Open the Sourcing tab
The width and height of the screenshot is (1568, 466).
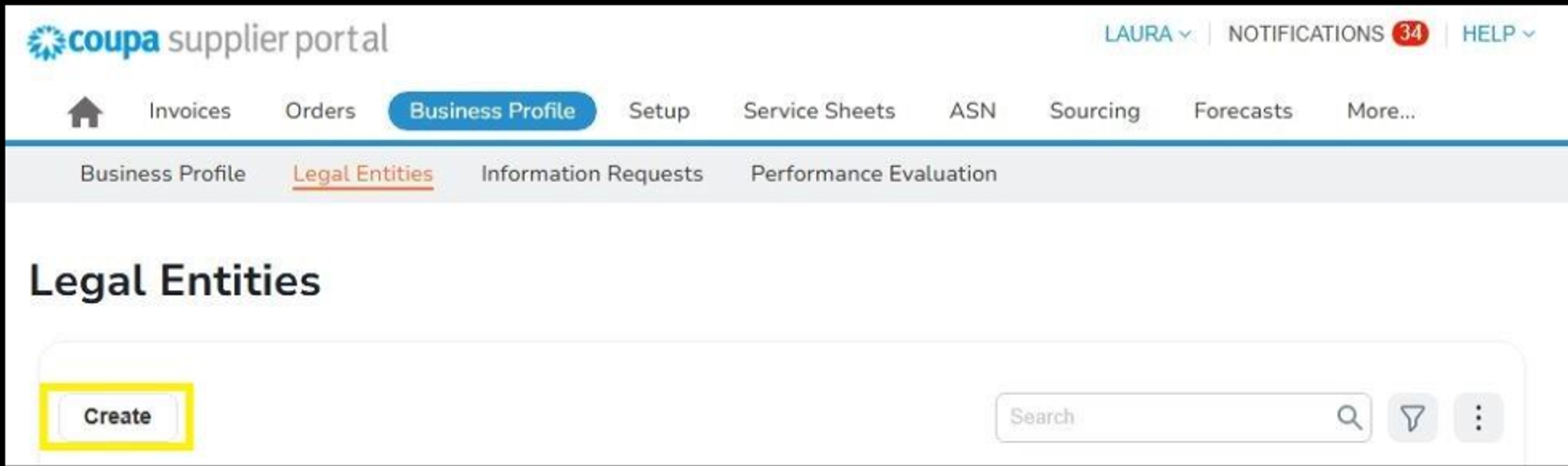point(1093,111)
